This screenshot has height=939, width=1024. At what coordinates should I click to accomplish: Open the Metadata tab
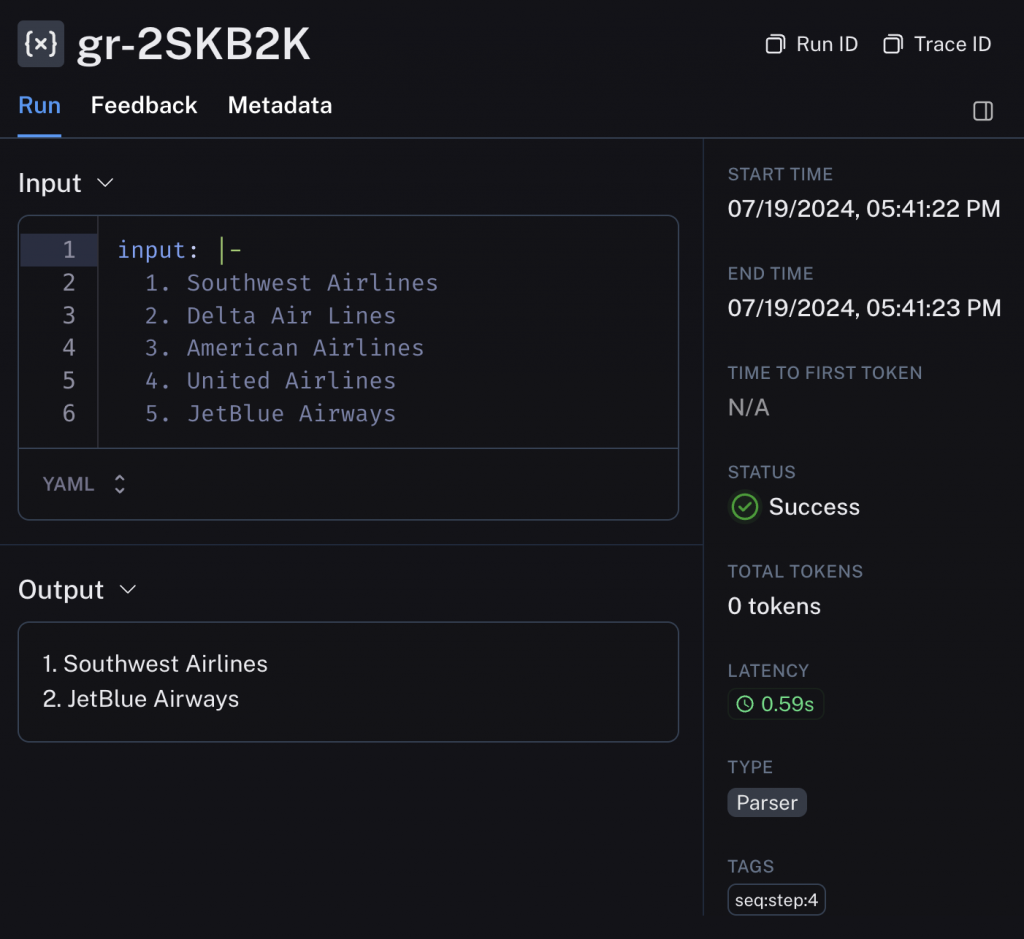click(280, 105)
